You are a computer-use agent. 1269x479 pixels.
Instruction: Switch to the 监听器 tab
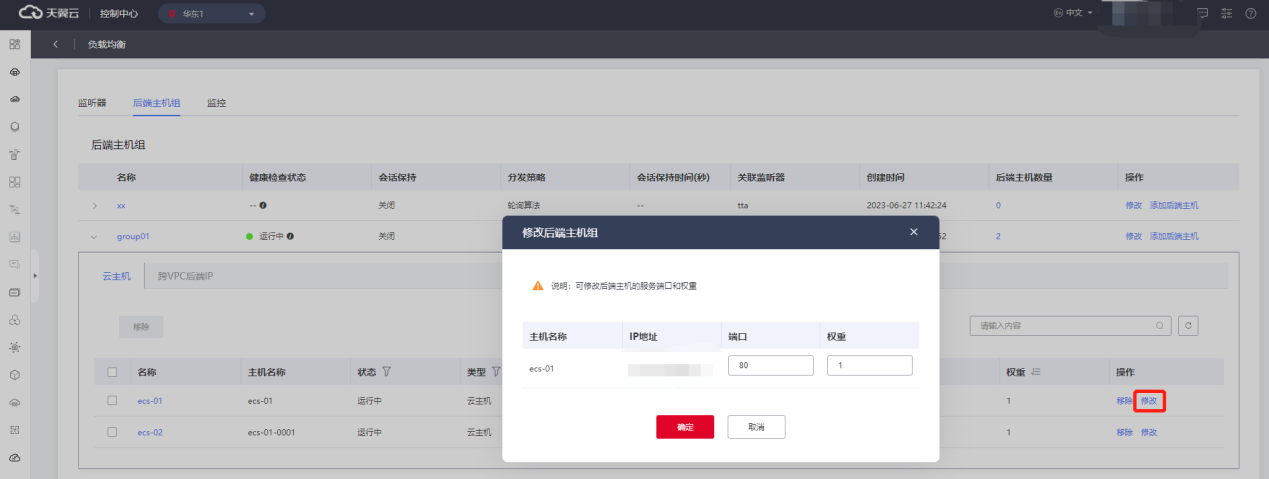tap(92, 103)
